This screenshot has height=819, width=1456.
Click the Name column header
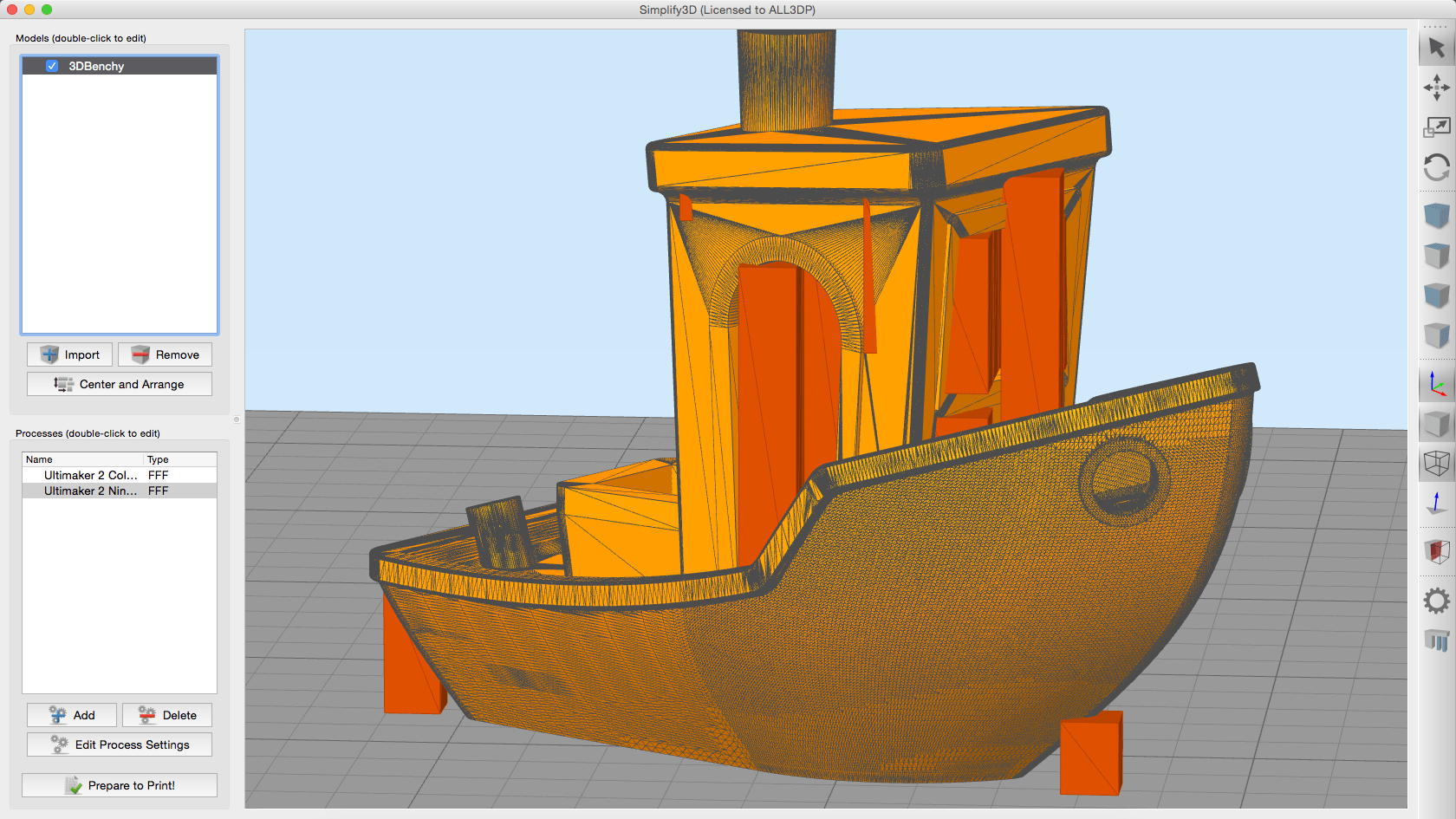83,459
